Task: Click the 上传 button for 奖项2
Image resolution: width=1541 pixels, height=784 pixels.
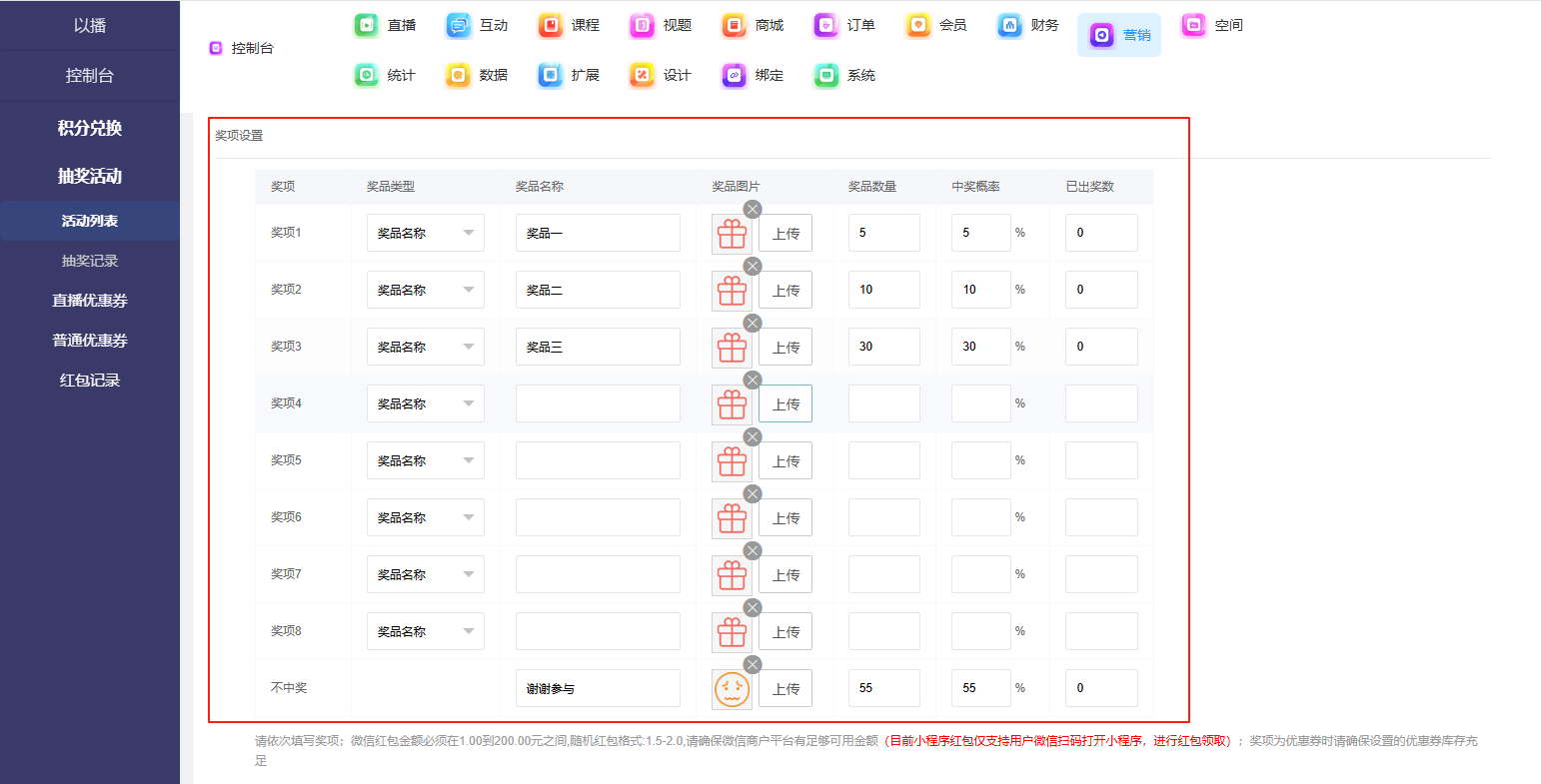Action: [x=785, y=291]
